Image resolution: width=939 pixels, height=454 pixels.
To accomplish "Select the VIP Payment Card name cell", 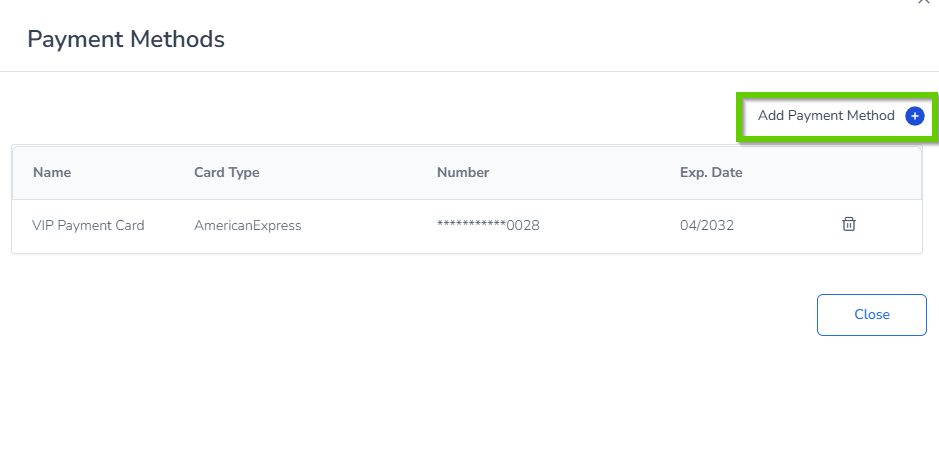I will [88, 225].
